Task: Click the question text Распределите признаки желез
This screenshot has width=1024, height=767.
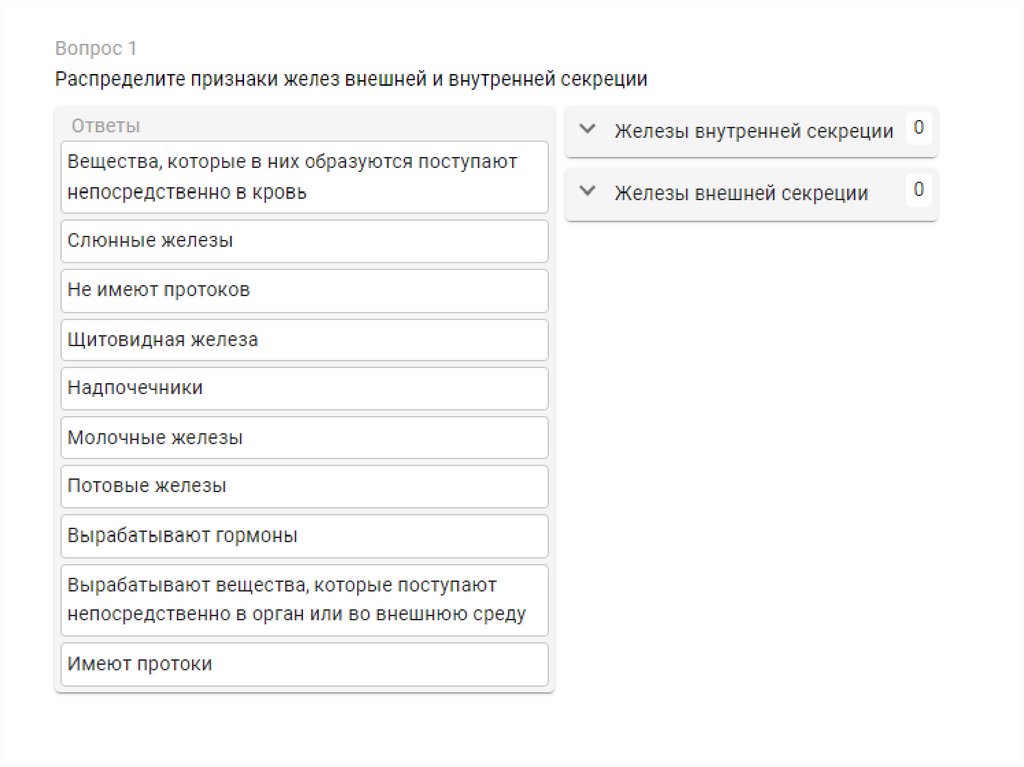Action: pos(351,79)
